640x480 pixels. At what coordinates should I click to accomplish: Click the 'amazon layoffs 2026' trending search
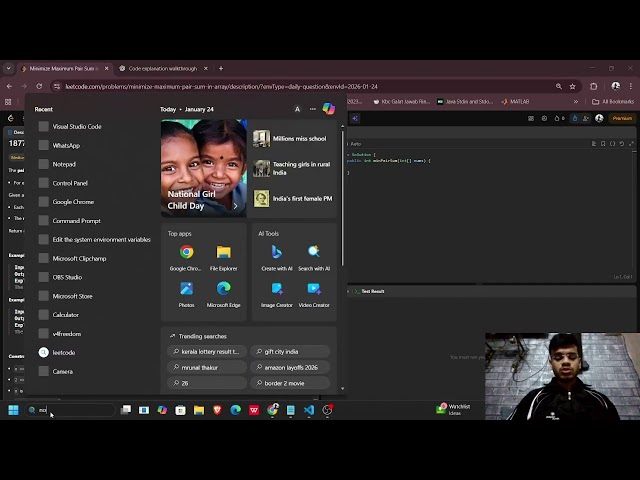pyautogui.click(x=291, y=367)
